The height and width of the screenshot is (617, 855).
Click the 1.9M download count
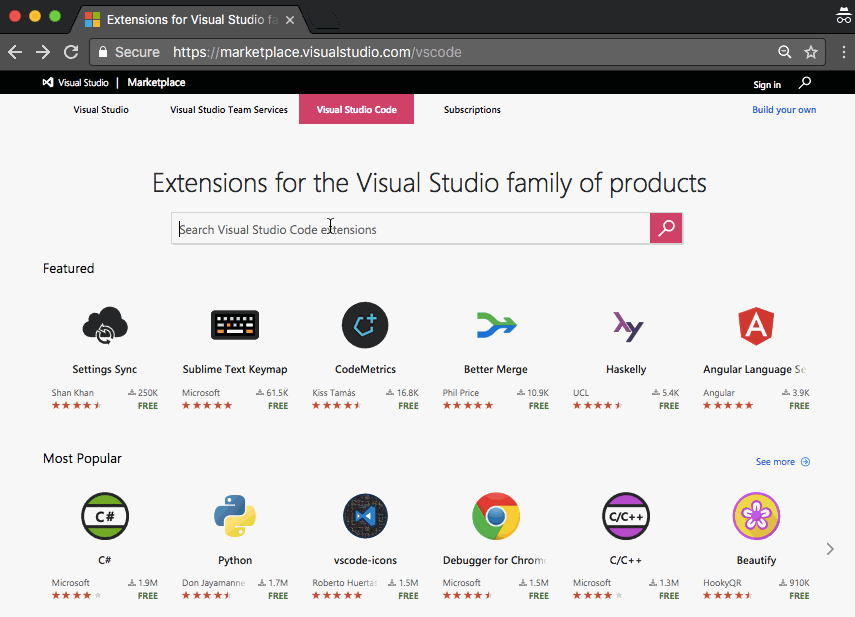tap(143, 583)
